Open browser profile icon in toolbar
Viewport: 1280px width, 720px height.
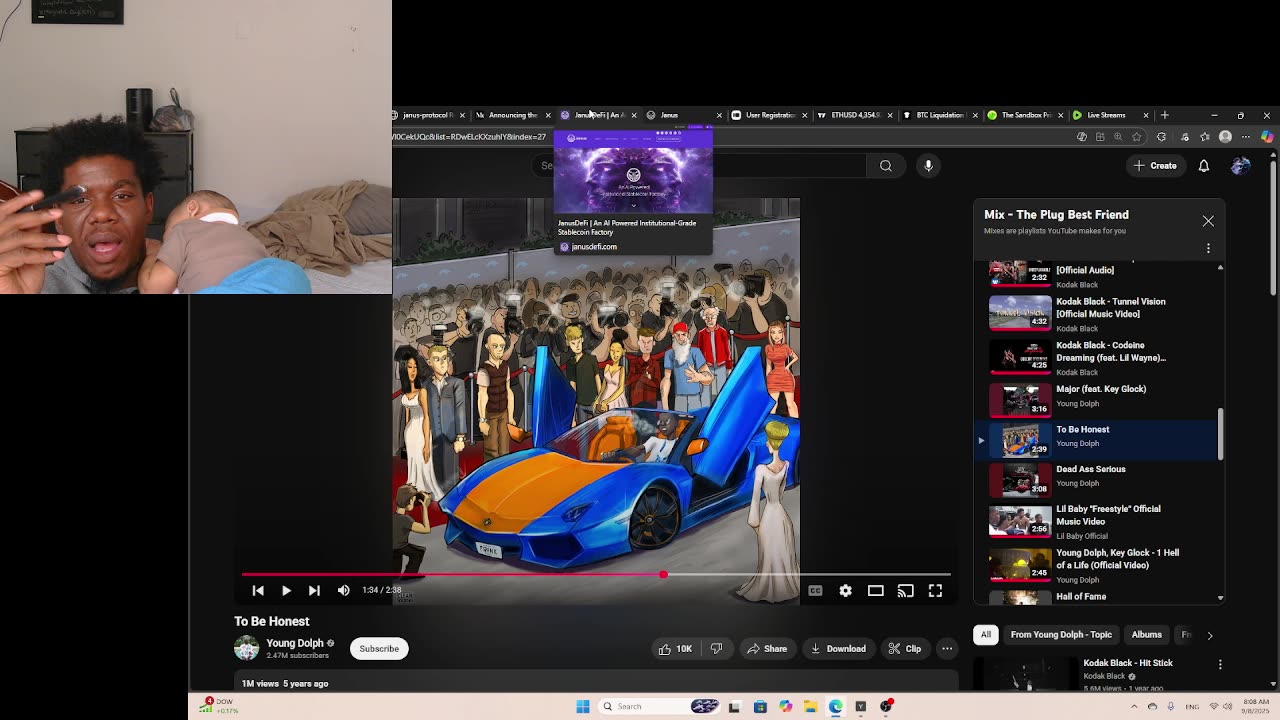pos(1225,137)
